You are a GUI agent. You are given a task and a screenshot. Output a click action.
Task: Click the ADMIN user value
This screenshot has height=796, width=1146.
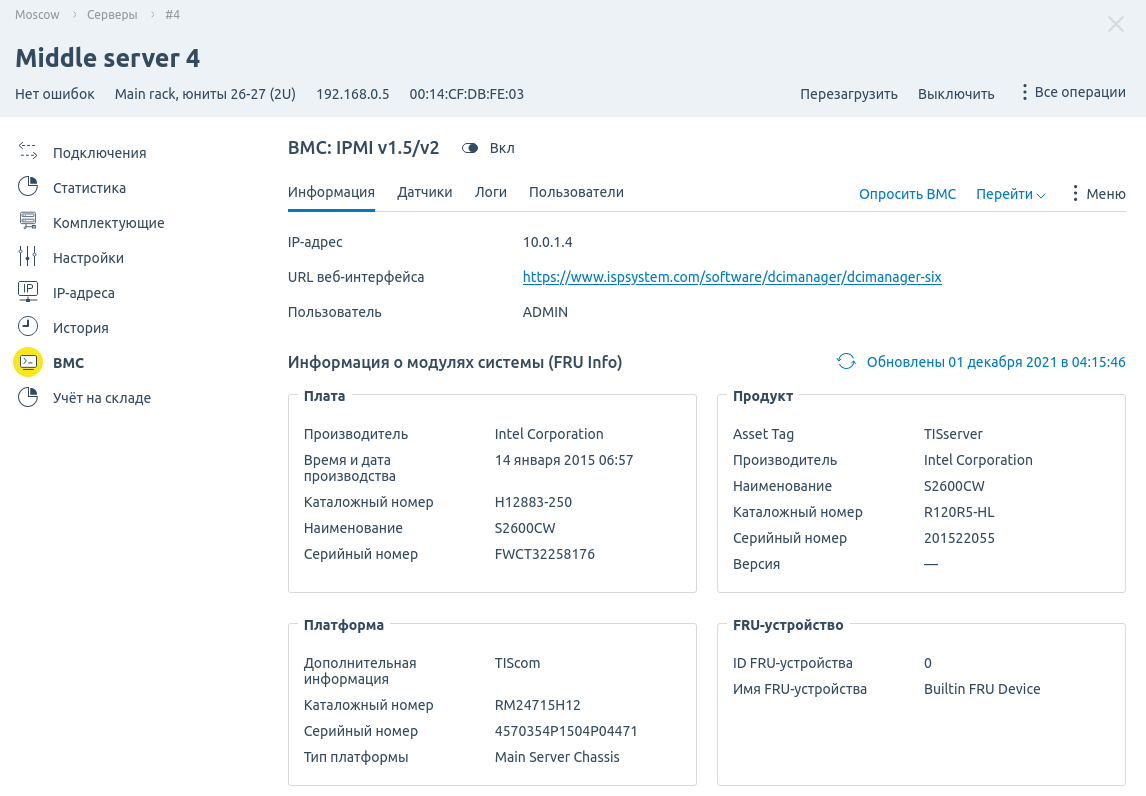pos(545,312)
